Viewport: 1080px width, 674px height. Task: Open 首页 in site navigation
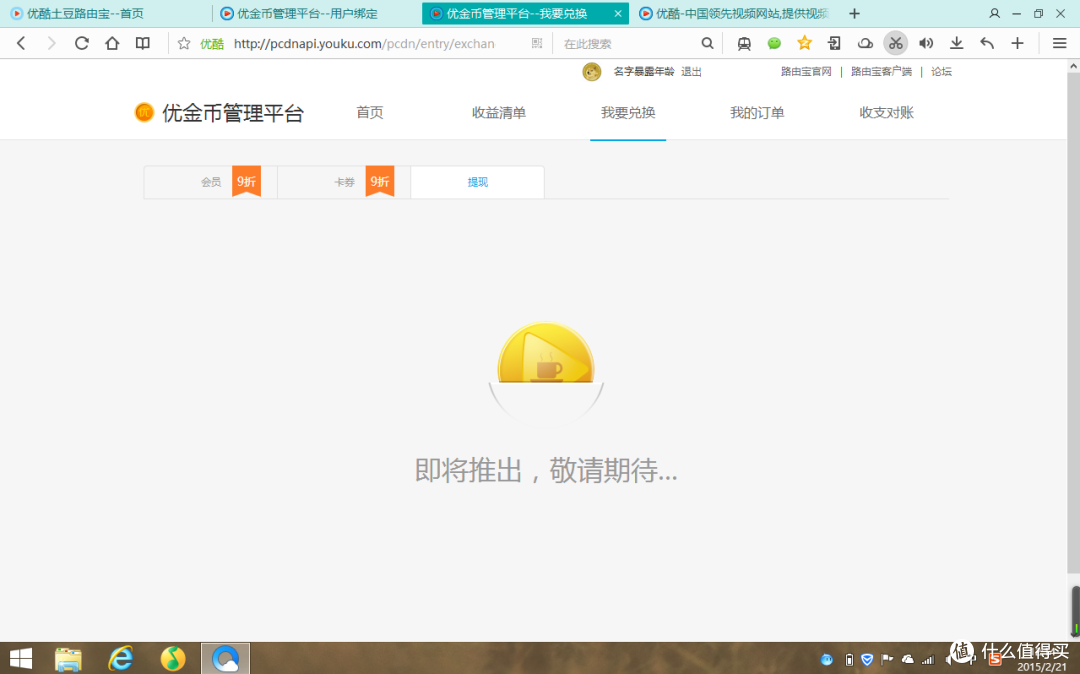[x=370, y=112]
